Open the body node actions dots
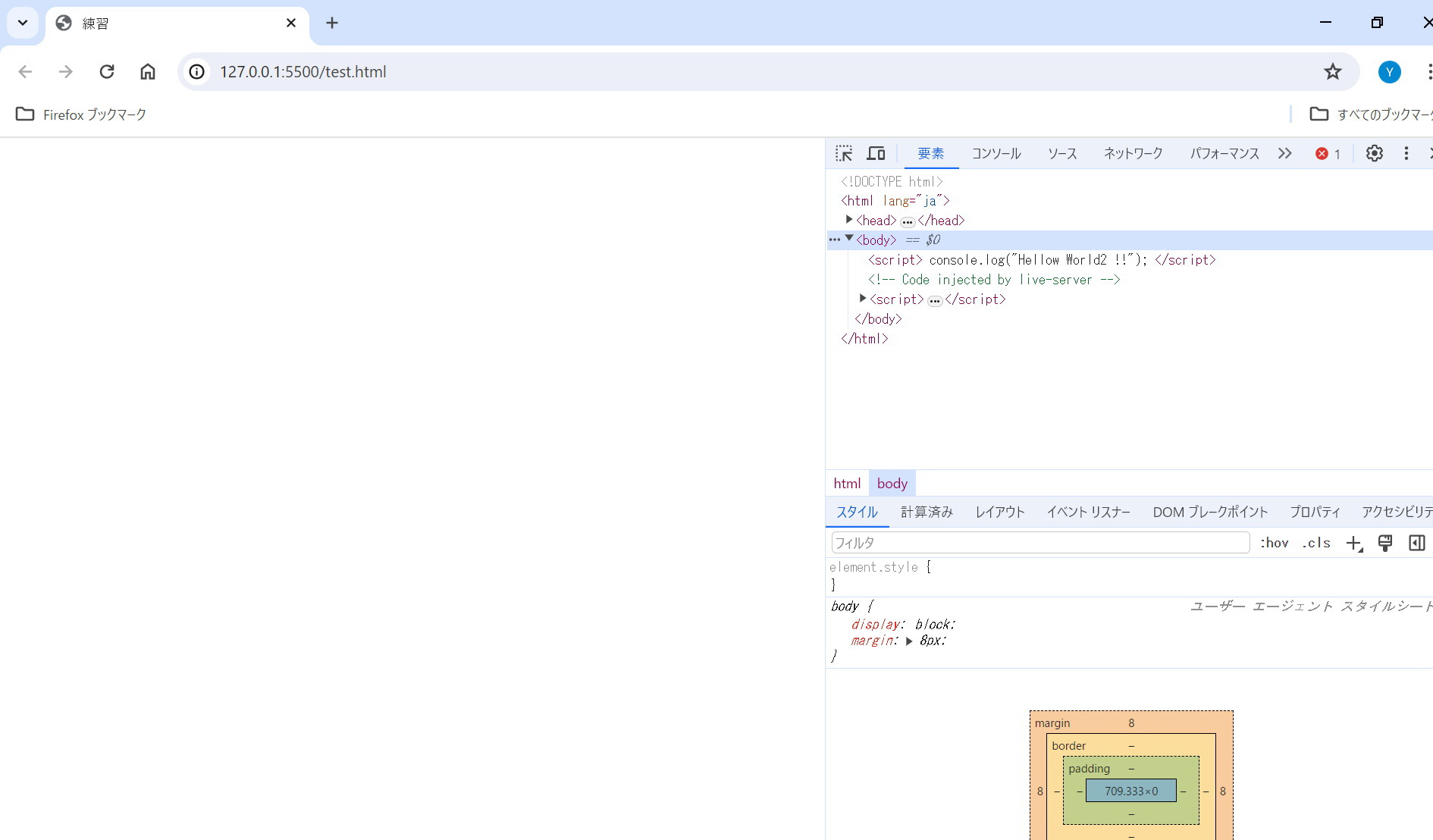The width and height of the screenshot is (1433, 840). [834, 240]
